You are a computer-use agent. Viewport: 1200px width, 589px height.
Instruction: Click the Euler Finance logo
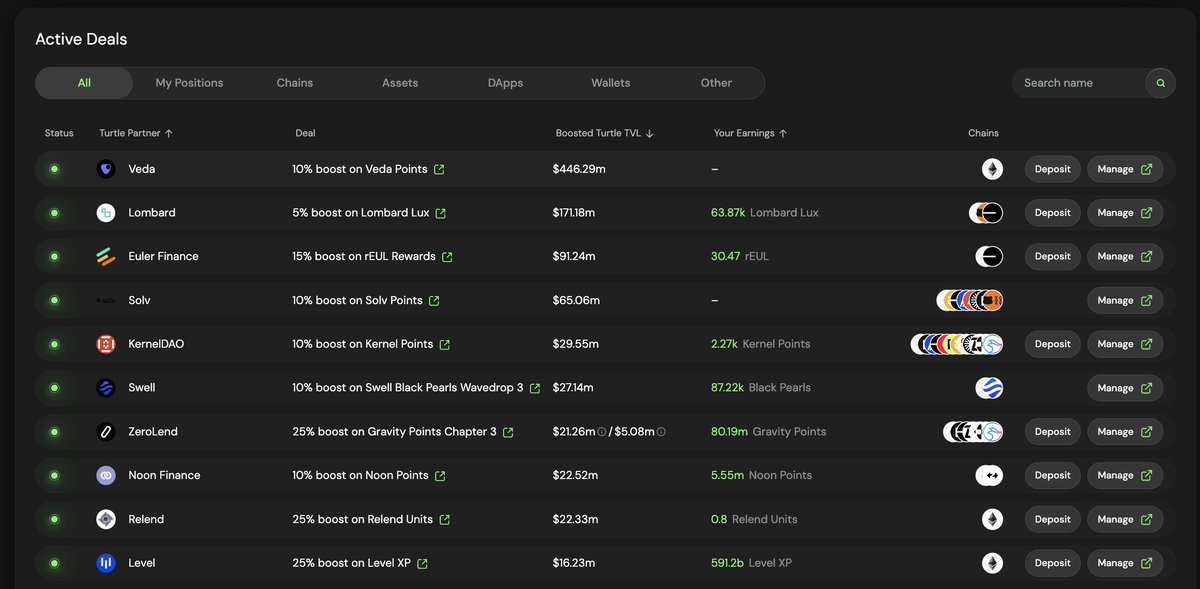[x=106, y=257]
